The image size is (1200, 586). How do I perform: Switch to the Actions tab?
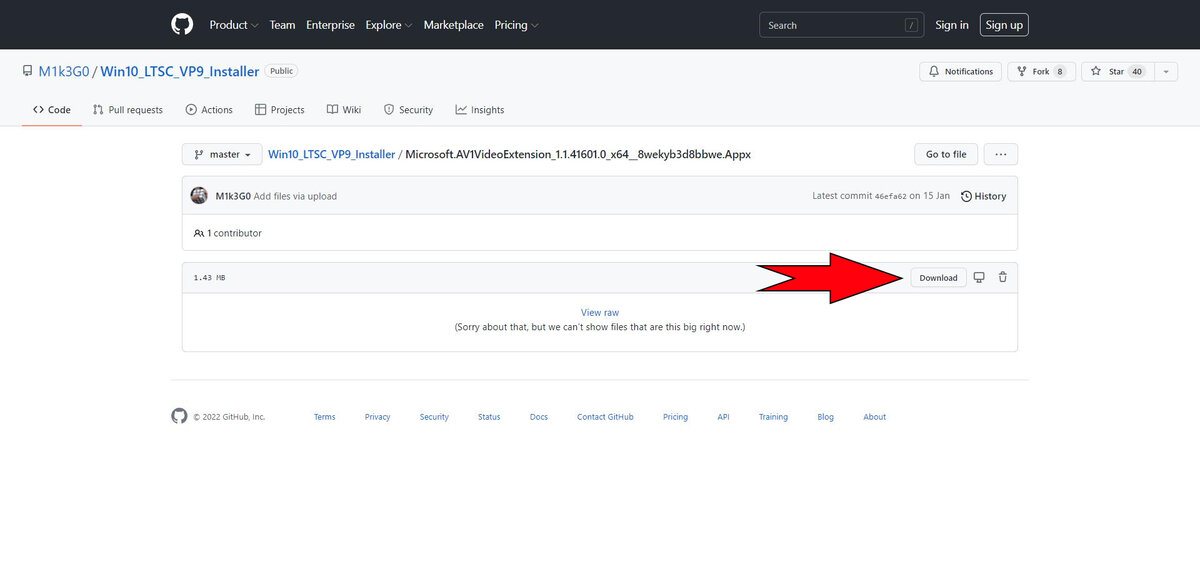click(x=209, y=110)
